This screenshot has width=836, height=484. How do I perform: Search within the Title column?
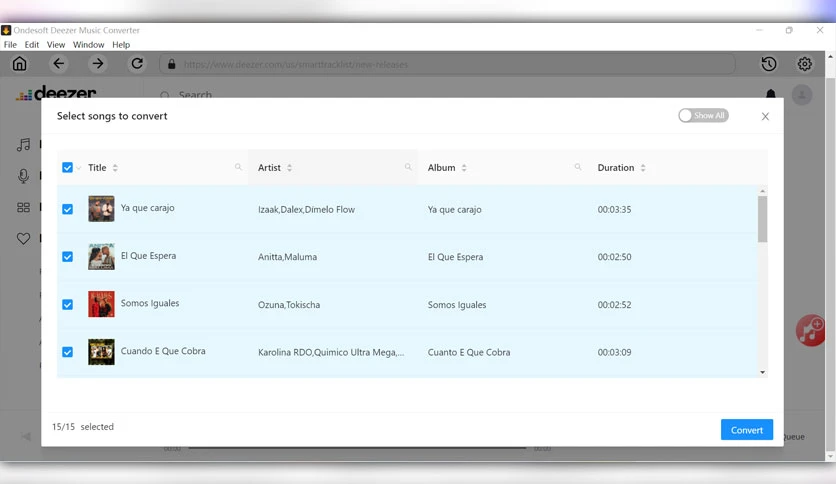point(238,167)
